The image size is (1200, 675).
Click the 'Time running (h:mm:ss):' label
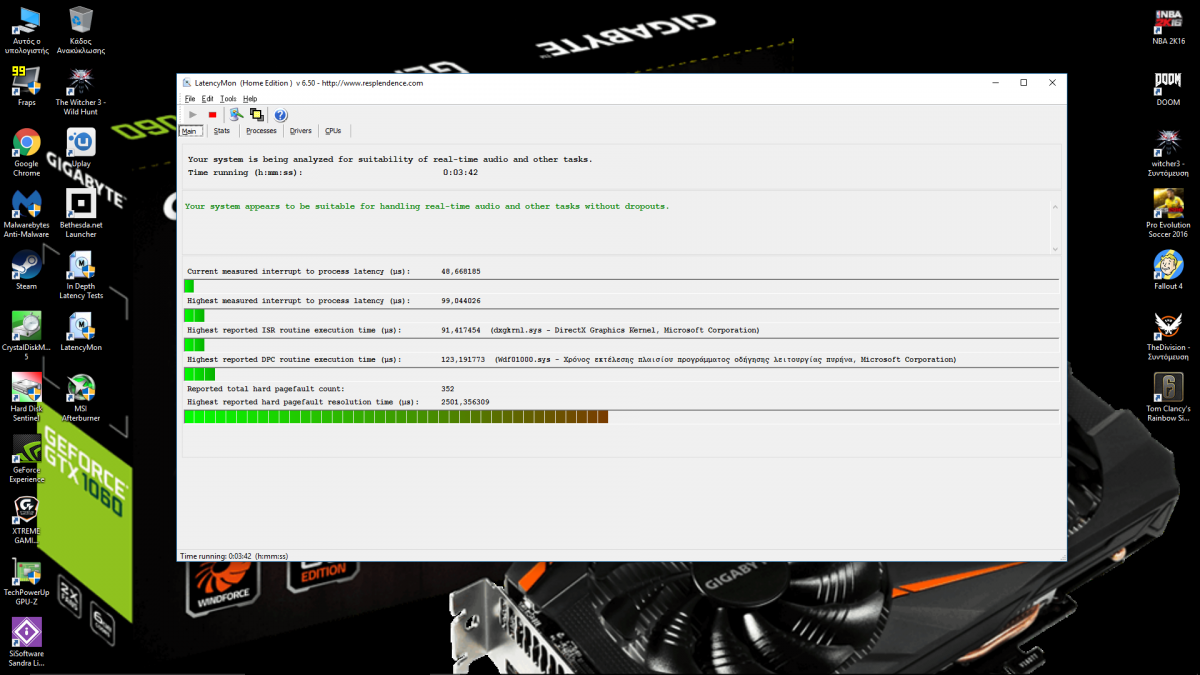(x=245, y=173)
